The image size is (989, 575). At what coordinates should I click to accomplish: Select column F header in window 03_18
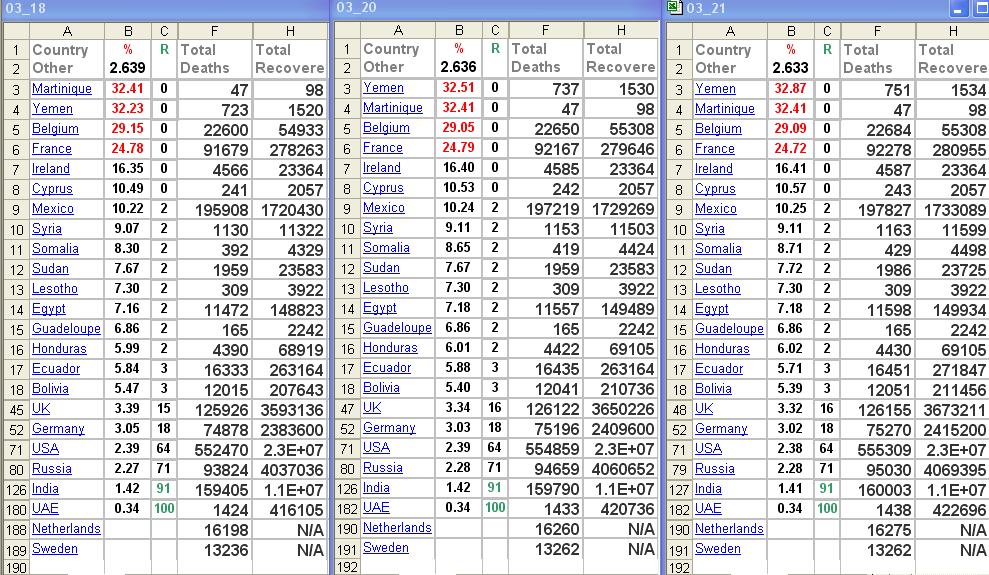[x=215, y=31]
